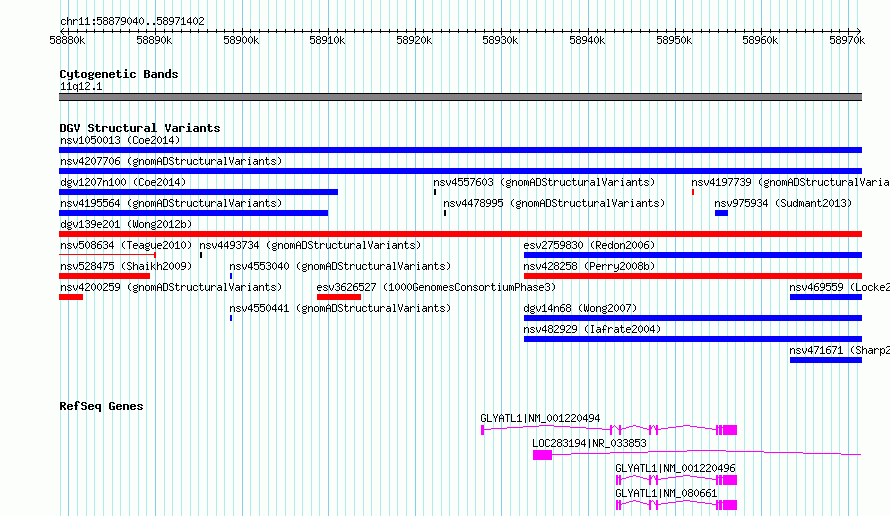Open nsv4207706 gnomAD variant label

point(171,161)
